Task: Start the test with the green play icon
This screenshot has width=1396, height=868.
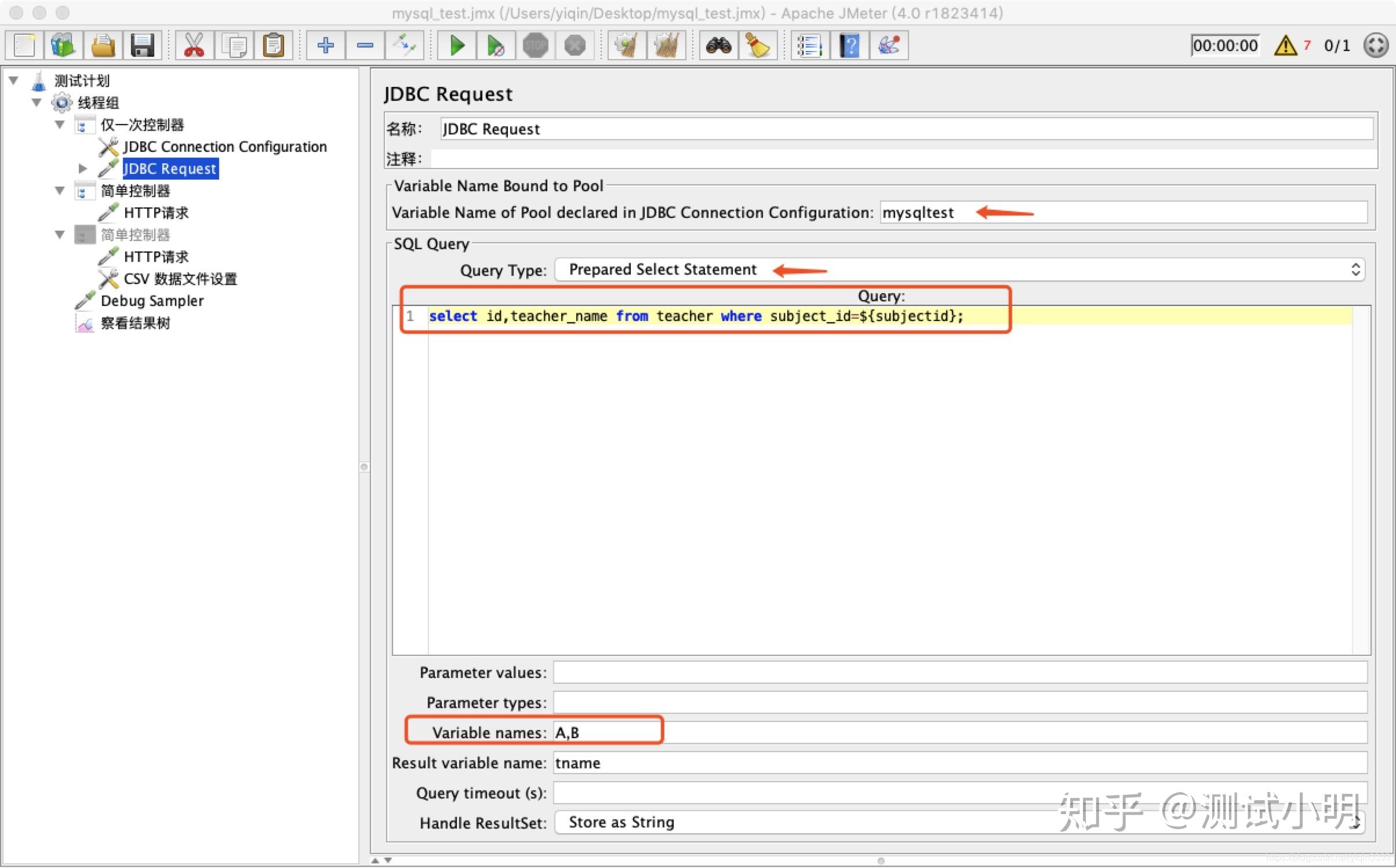Action: pyautogui.click(x=456, y=45)
